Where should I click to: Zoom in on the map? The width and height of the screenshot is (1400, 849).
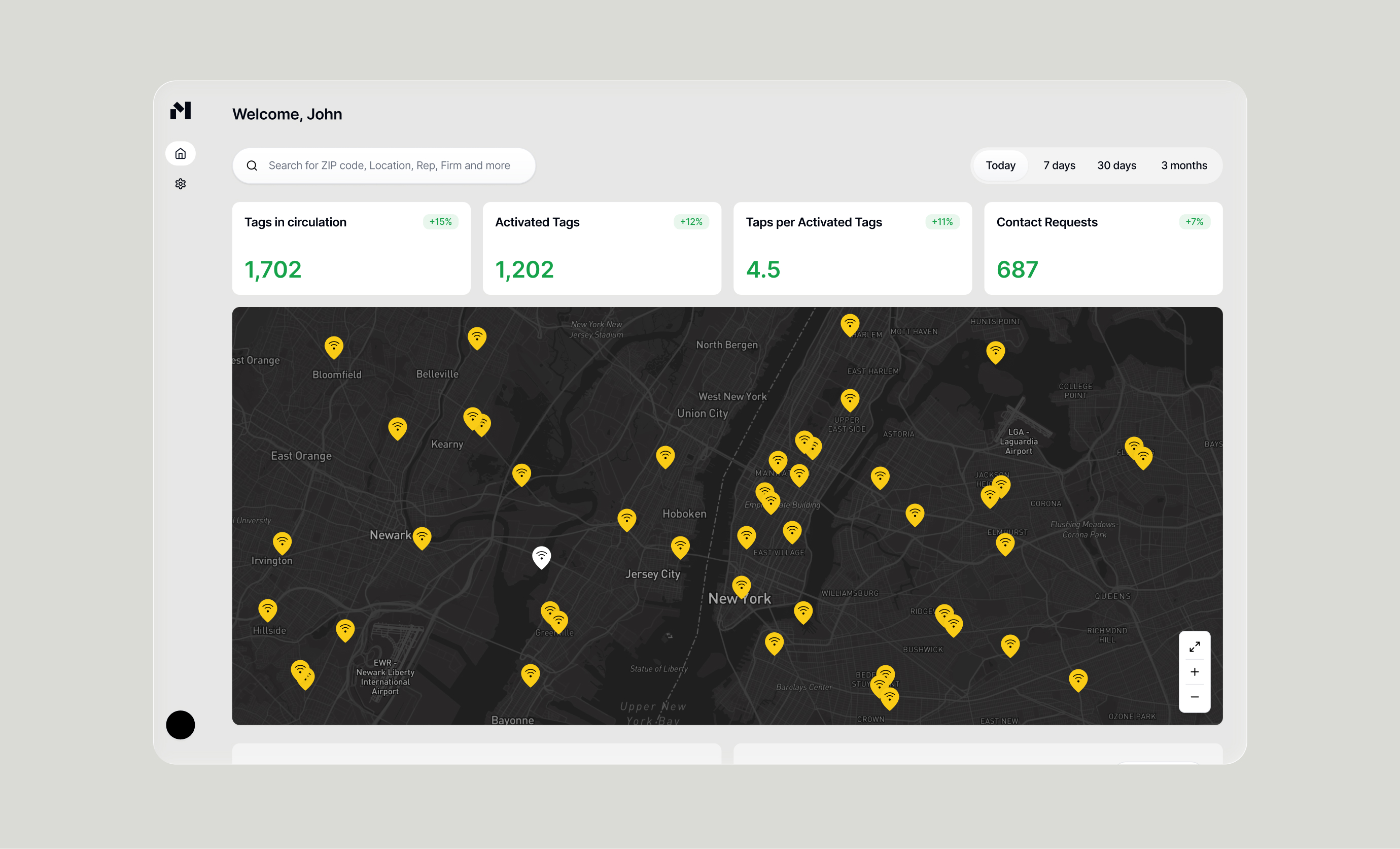pyautogui.click(x=1195, y=672)
